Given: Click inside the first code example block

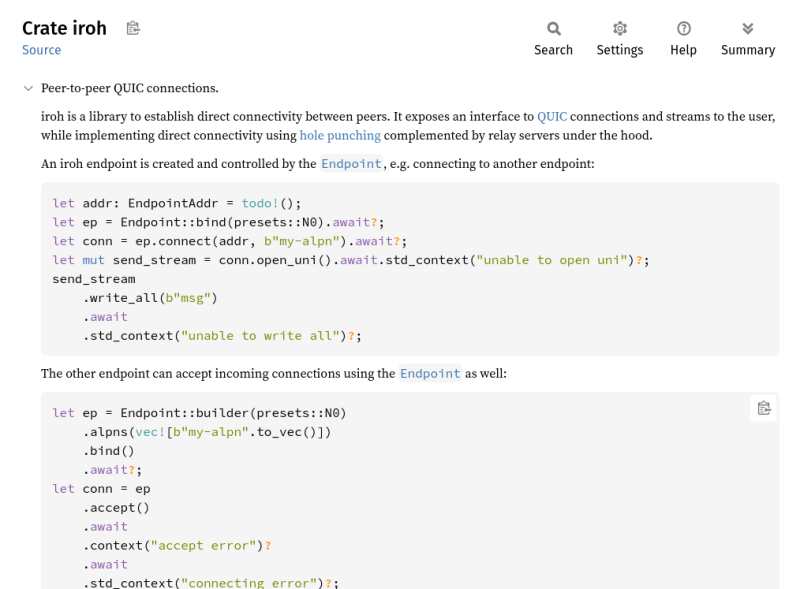Looking at the screenshot, I should [x=410, y=269].
